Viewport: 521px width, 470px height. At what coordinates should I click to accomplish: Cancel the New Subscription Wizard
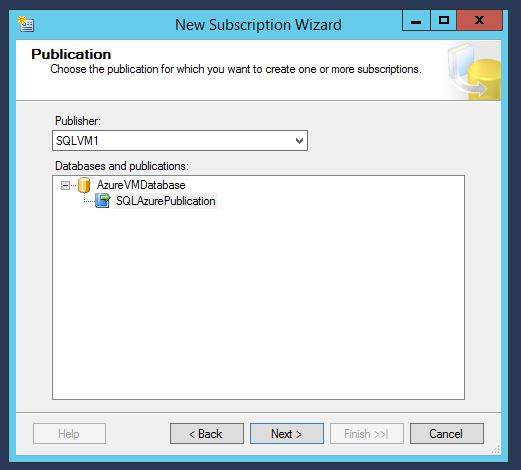[447, 434]
